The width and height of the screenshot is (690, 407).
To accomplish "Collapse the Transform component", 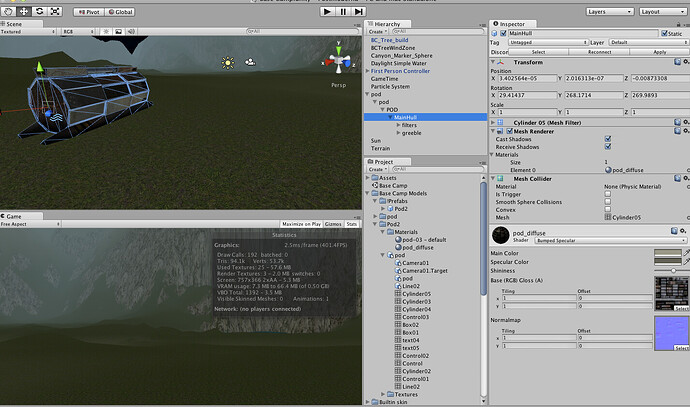I will (493, 62).
